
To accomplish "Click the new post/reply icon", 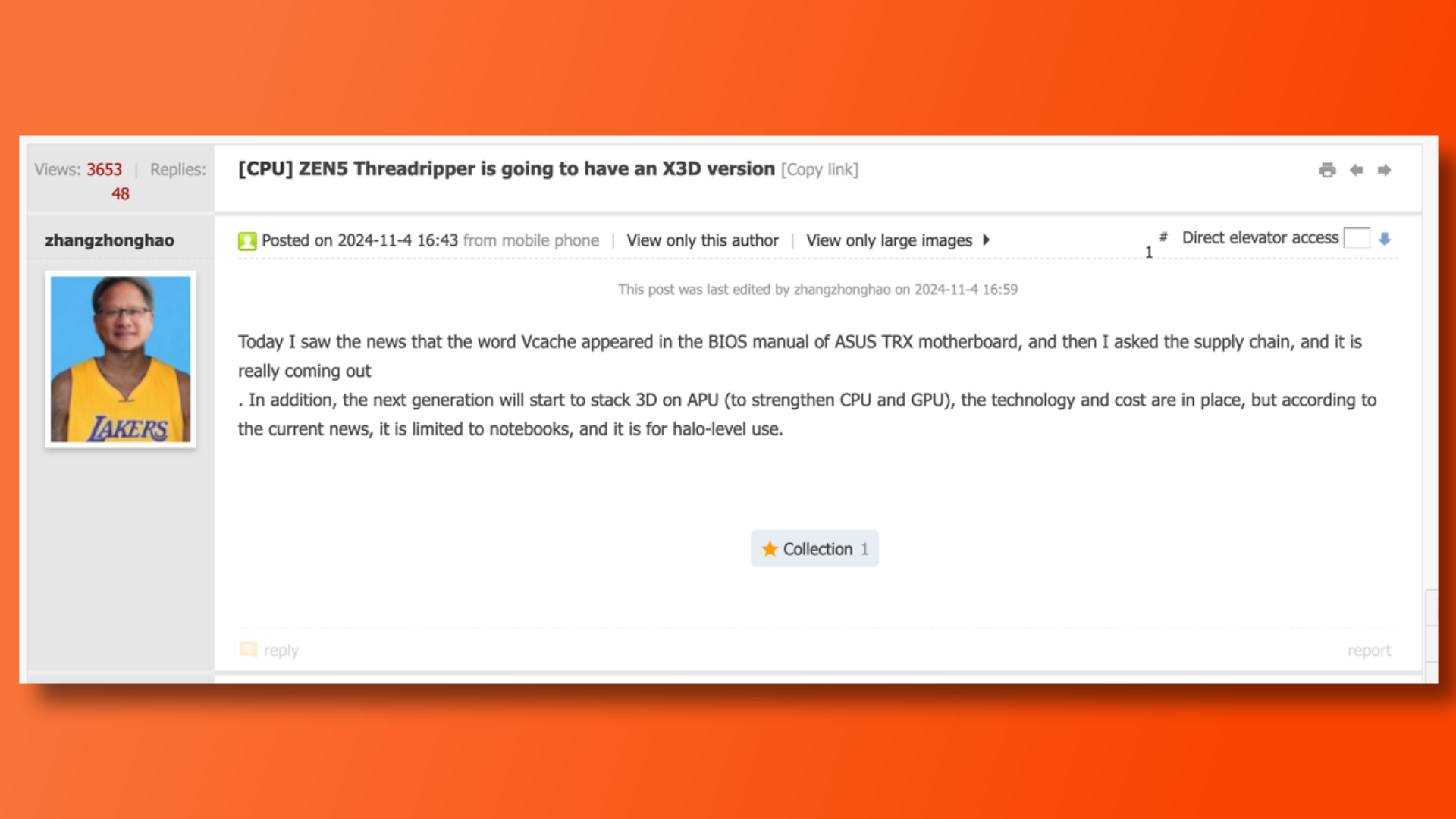I will [248, 648].
